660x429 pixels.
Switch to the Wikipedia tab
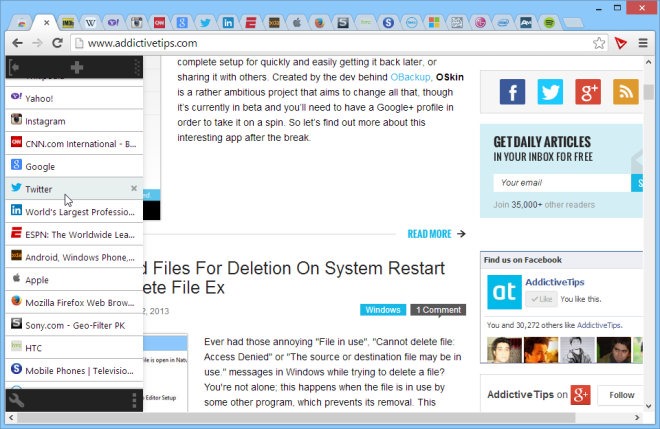(90, 23)
